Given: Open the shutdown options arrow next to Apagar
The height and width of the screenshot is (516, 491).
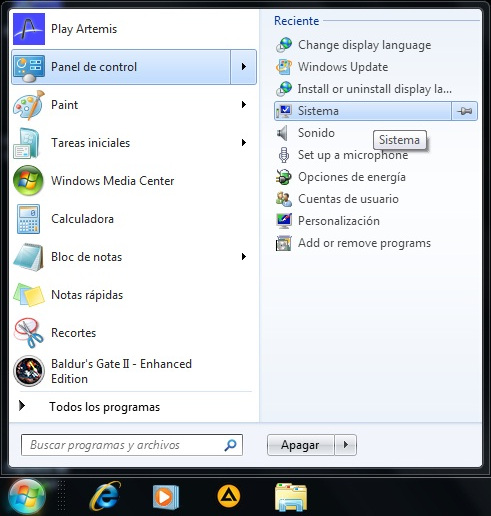Looking at the screenshot, I should point(346,445).
